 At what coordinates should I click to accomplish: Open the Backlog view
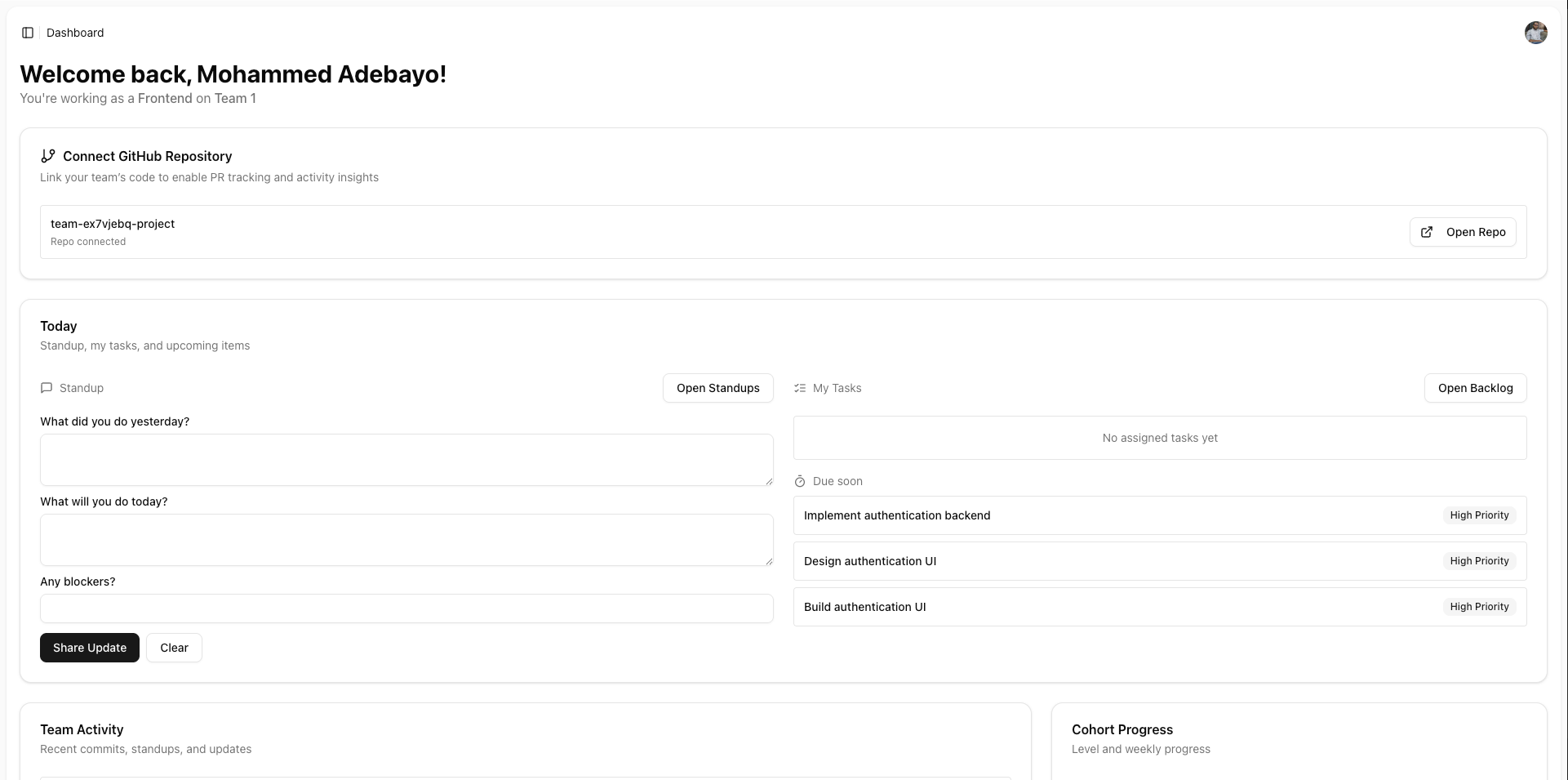(1475, 388)
